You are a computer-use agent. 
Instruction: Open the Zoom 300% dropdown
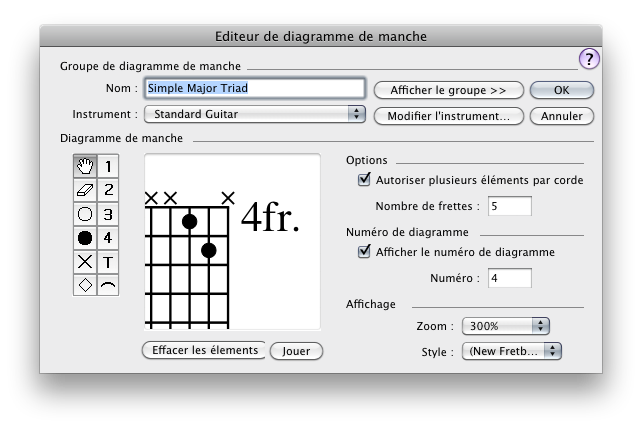tap(506, 326)
